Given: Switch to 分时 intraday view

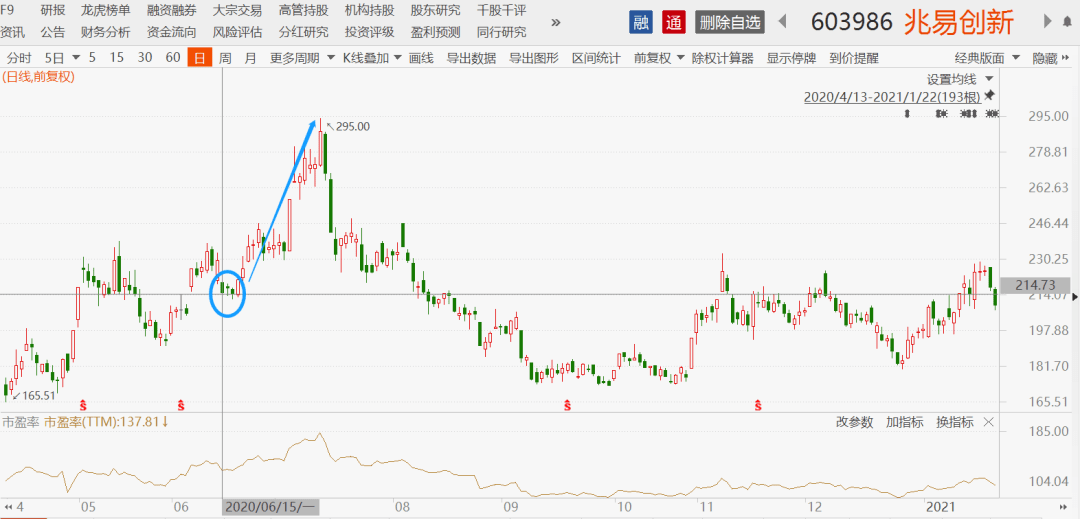Looking at the screenshot, I should point(19,58).
